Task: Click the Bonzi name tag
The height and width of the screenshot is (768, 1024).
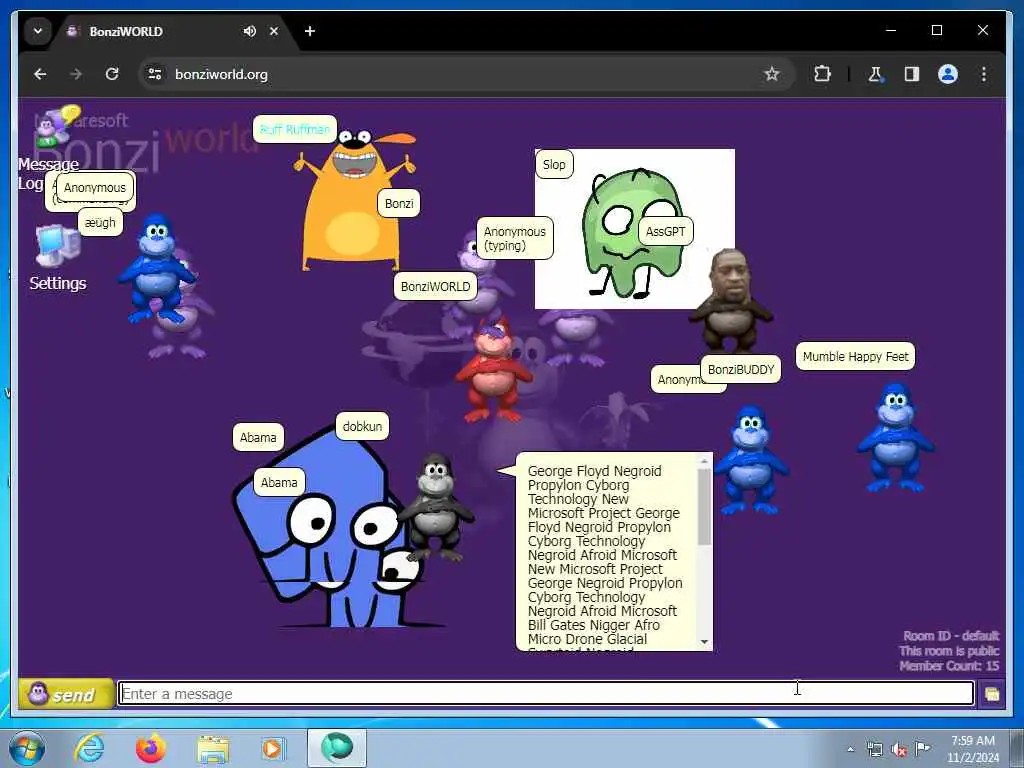Action: 399,203
